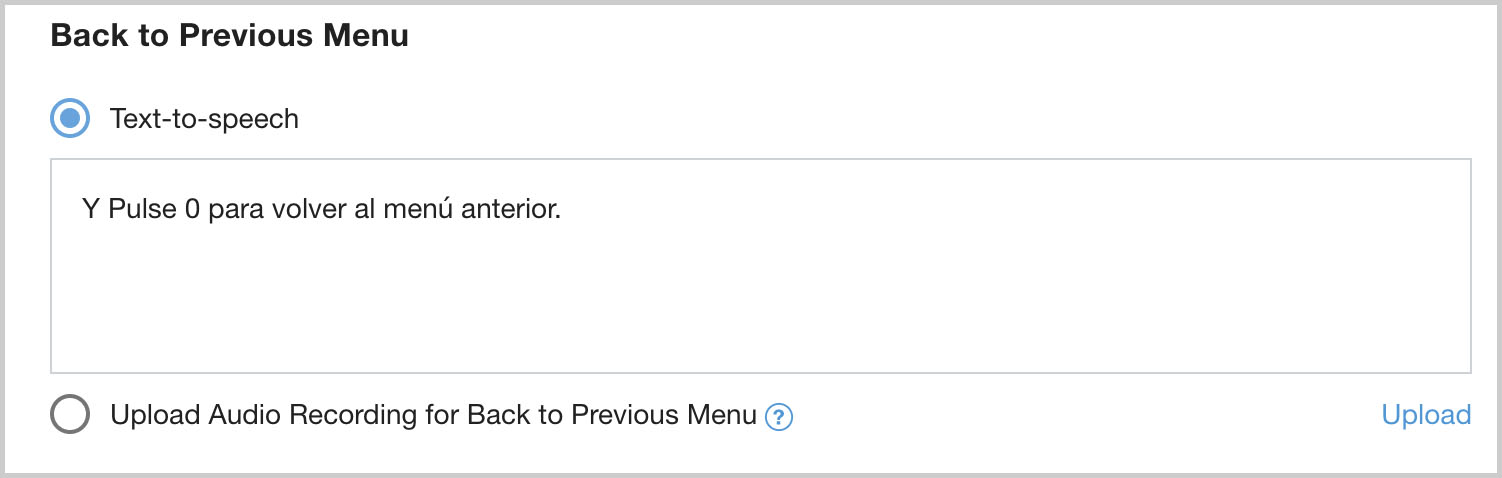The width and height of the screenshot is (1502, 478).
Task: Click the Upload link
Action: (x=1425, y=415)
